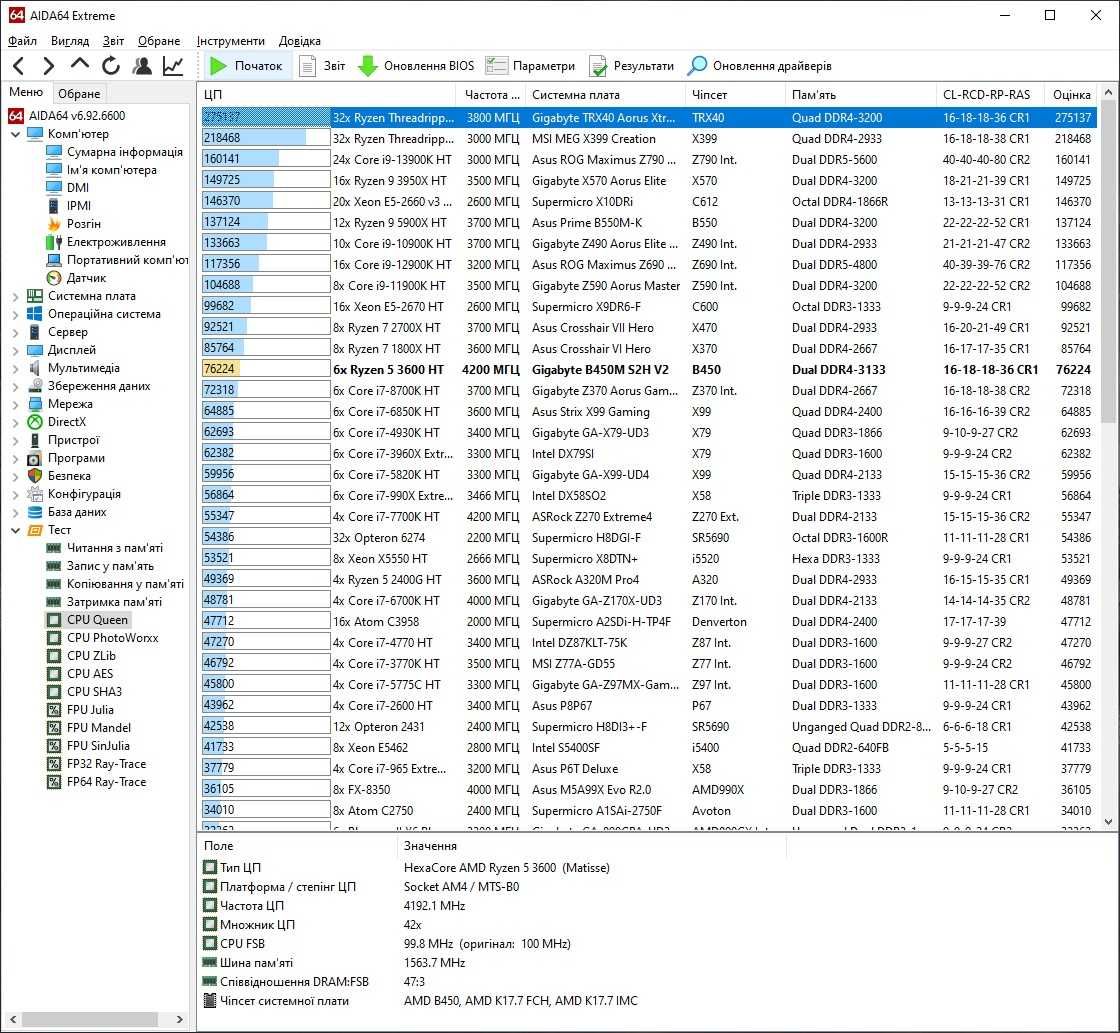Viewport: 1120px width, 1033px height.
Task: Click the Мережа network icon
Action: click(x=34, y=404)
